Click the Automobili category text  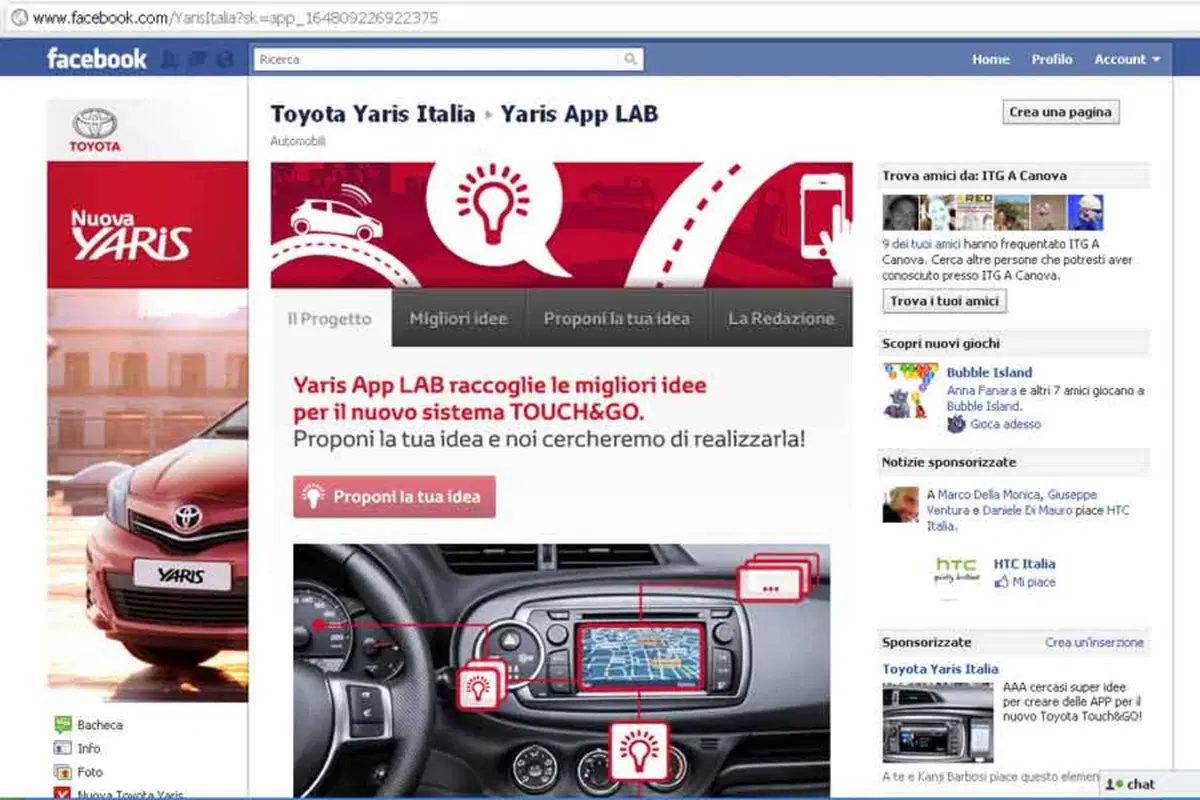[x=298, y=142]
